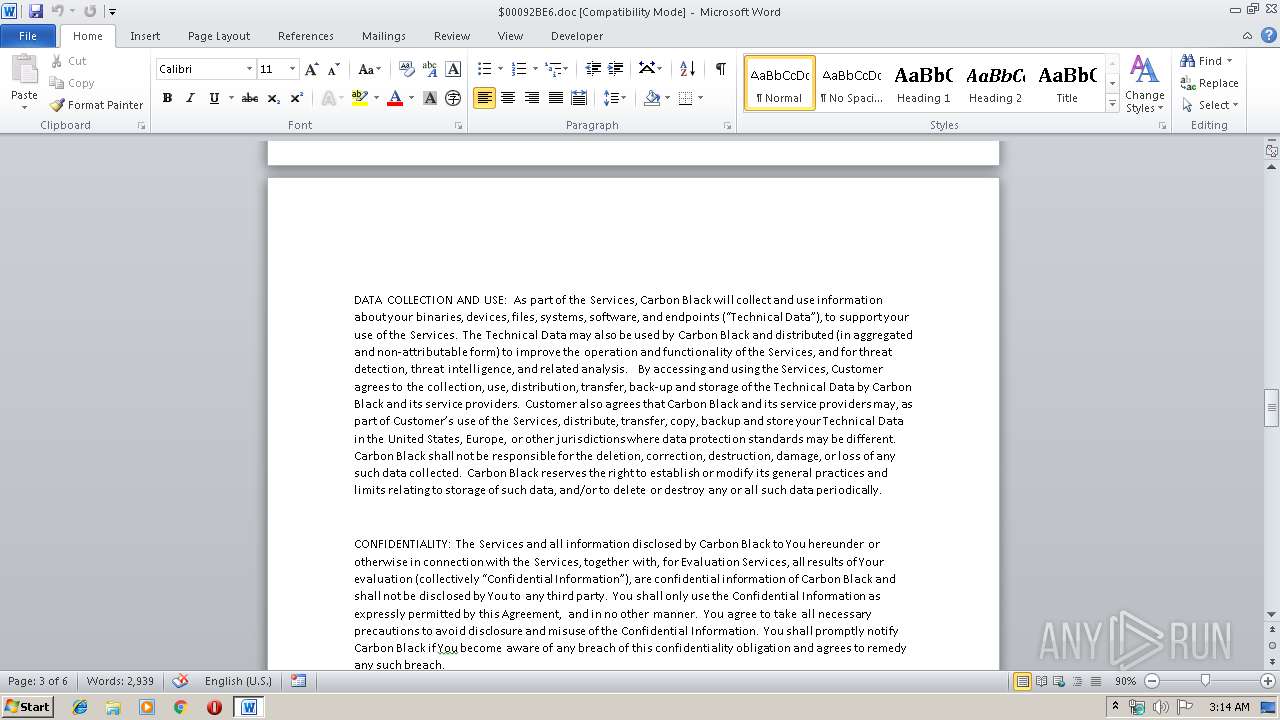Image resolution: width=1280 pixels, height=720 pixels.
Task: Click the font color swatch
Action: coord(395,98)
